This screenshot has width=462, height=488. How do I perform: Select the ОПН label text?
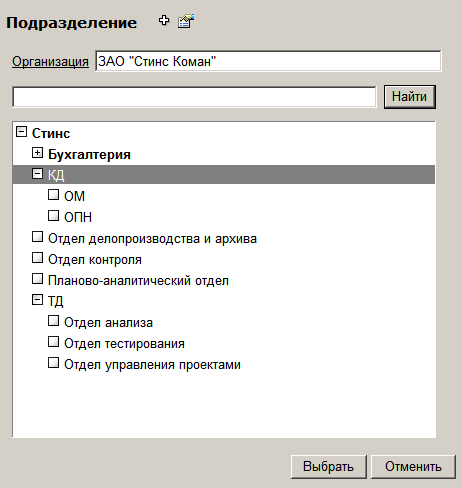(78, 217)
